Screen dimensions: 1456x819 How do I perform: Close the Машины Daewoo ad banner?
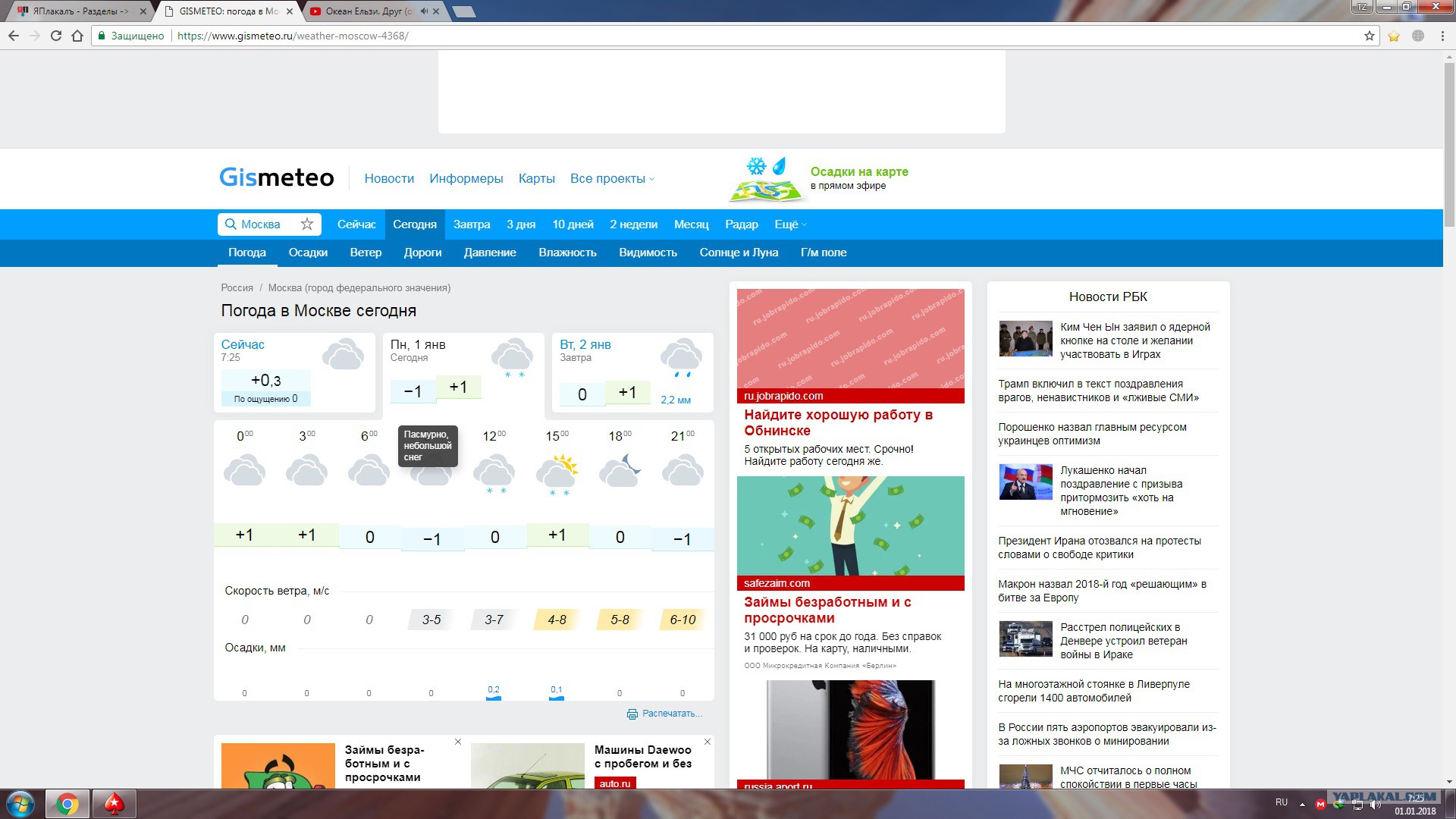coord(708,742)
